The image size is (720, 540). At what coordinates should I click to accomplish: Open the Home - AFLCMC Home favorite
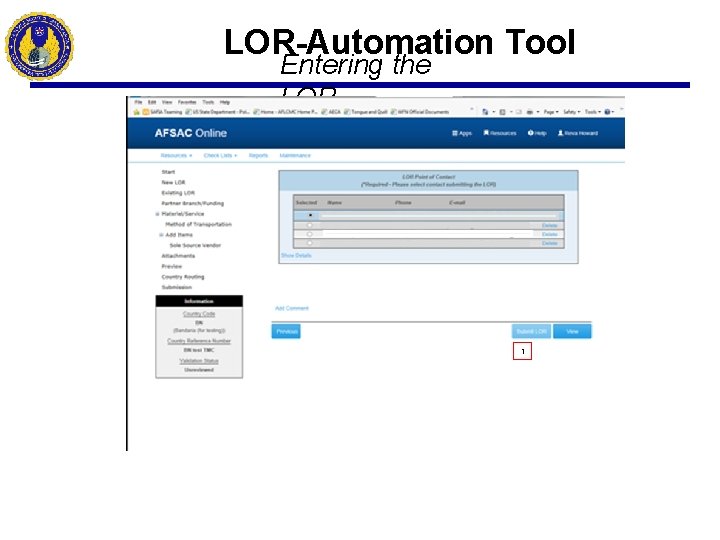click(x=285, y=112)
